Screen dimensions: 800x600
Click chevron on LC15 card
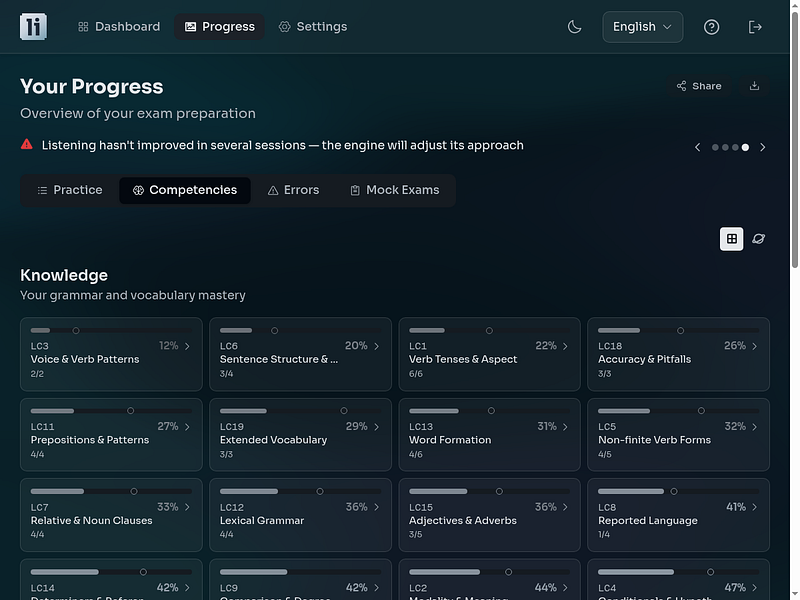point(565,507)
